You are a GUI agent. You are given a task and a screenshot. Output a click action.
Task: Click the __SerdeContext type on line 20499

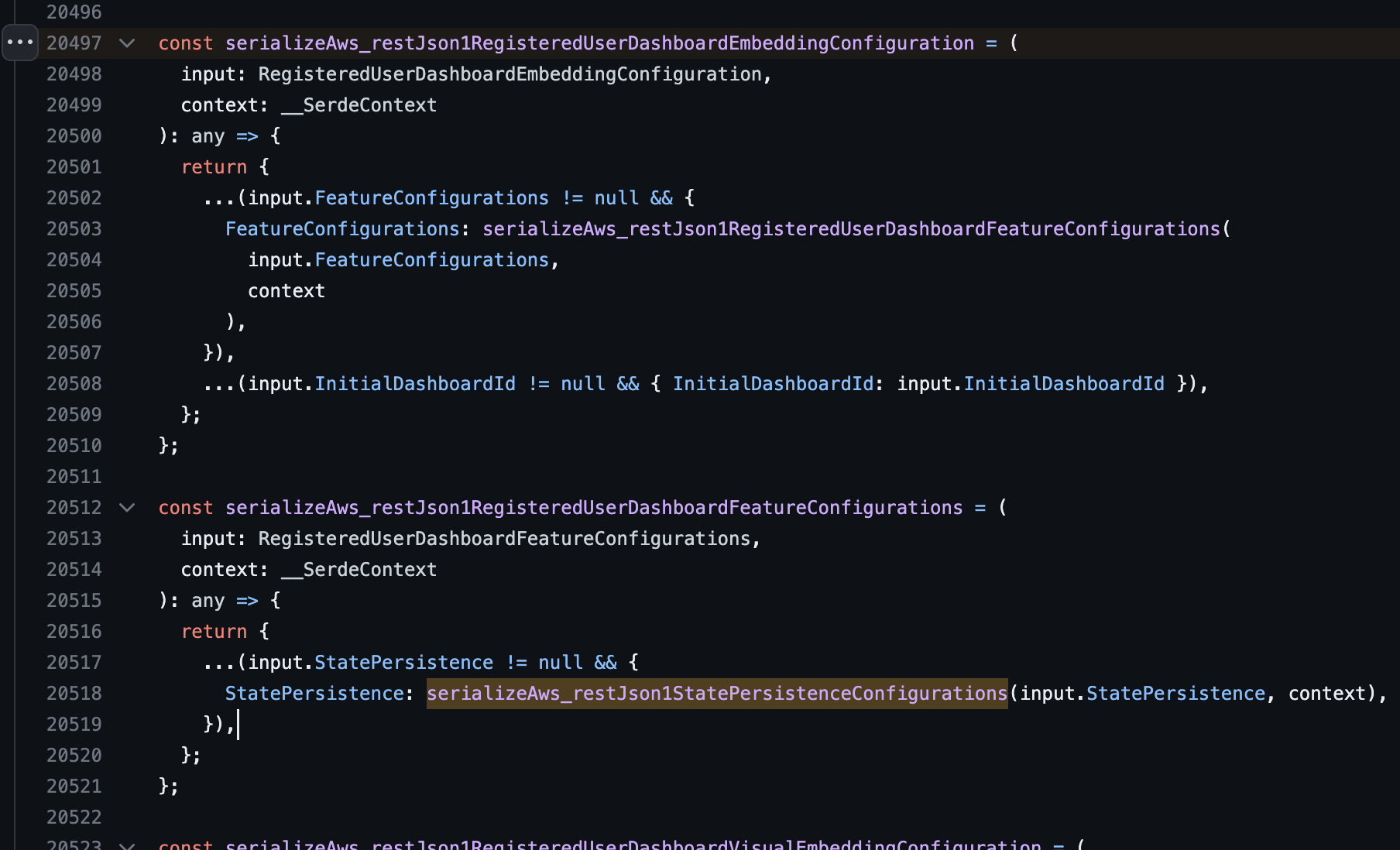coord(359,105)
